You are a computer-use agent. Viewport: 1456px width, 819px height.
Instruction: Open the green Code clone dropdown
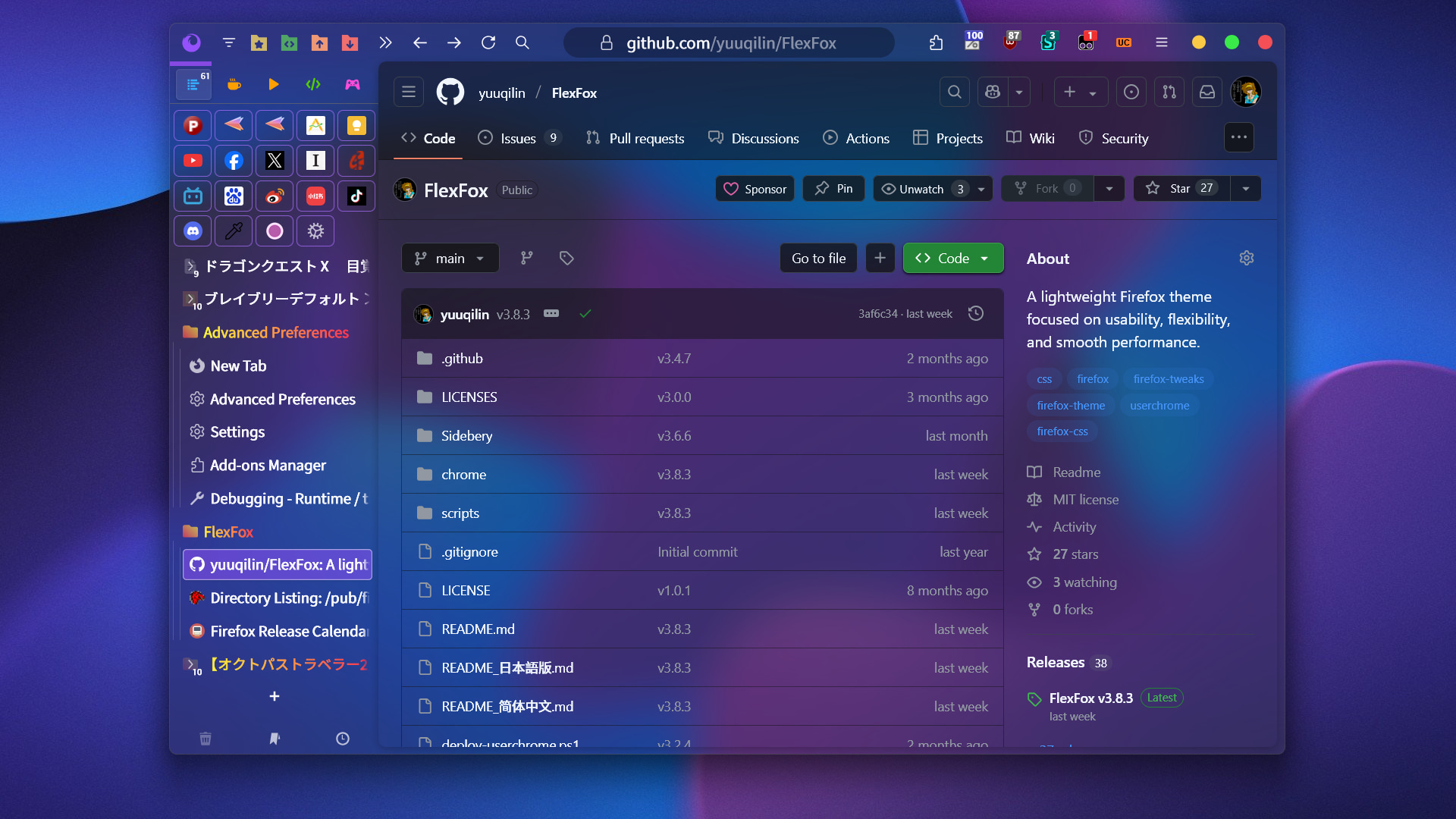coord(953,258)
